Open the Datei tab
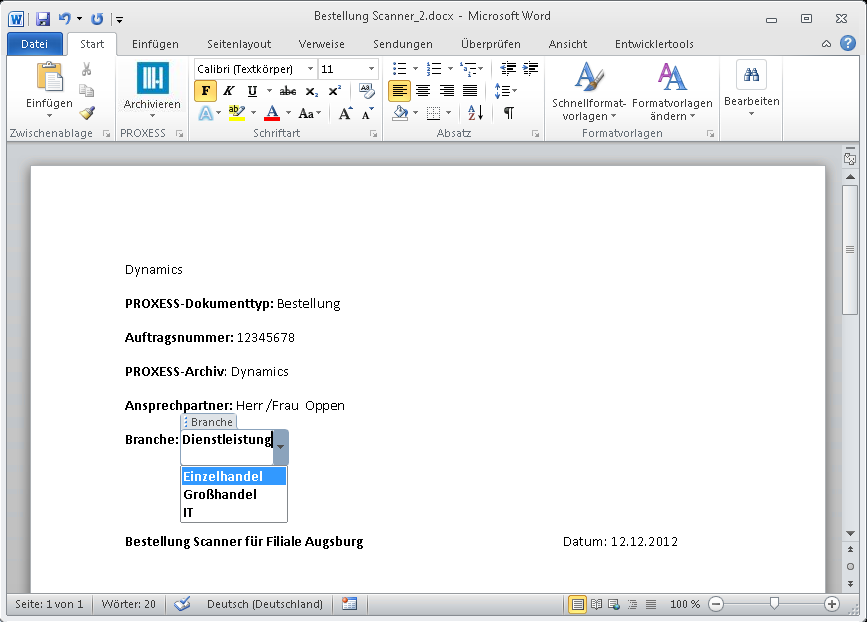Image resolution: width=867 pixels, height=622 pixels. click(34, 44)
